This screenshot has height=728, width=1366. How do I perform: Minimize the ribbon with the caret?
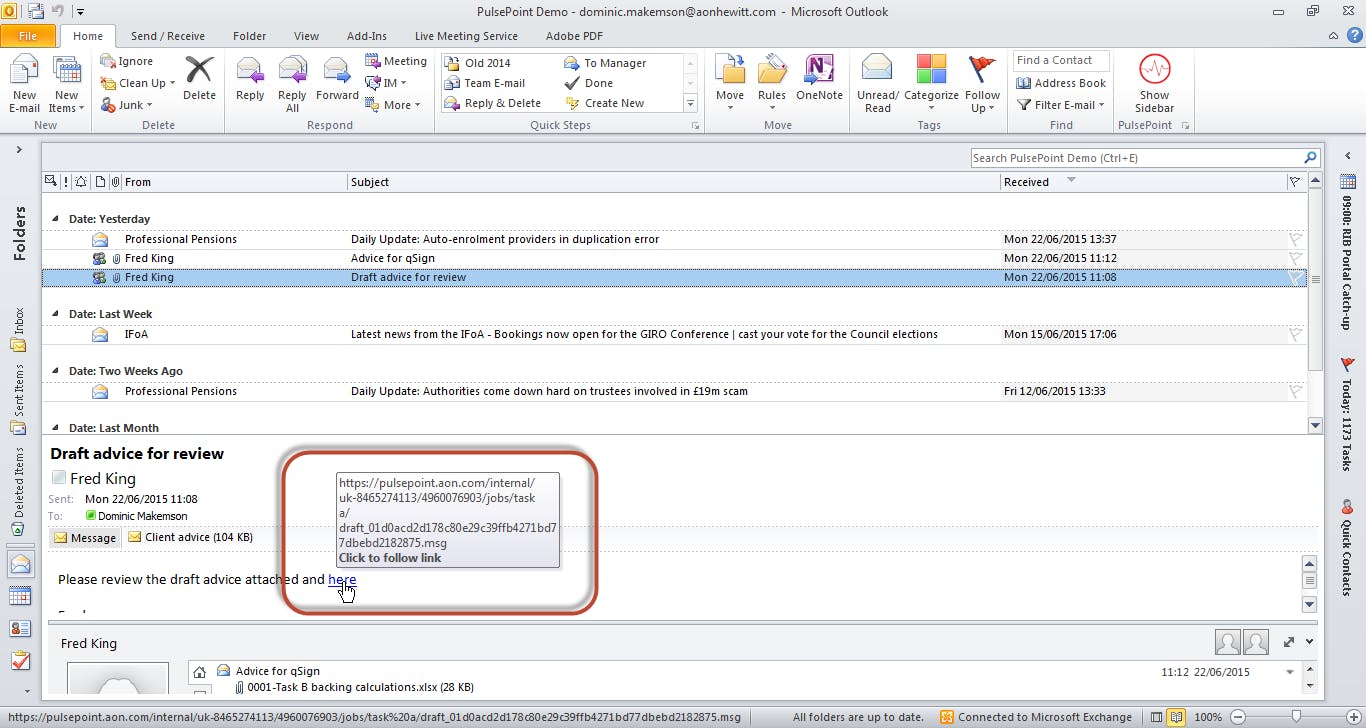[x=1333, y=35]
